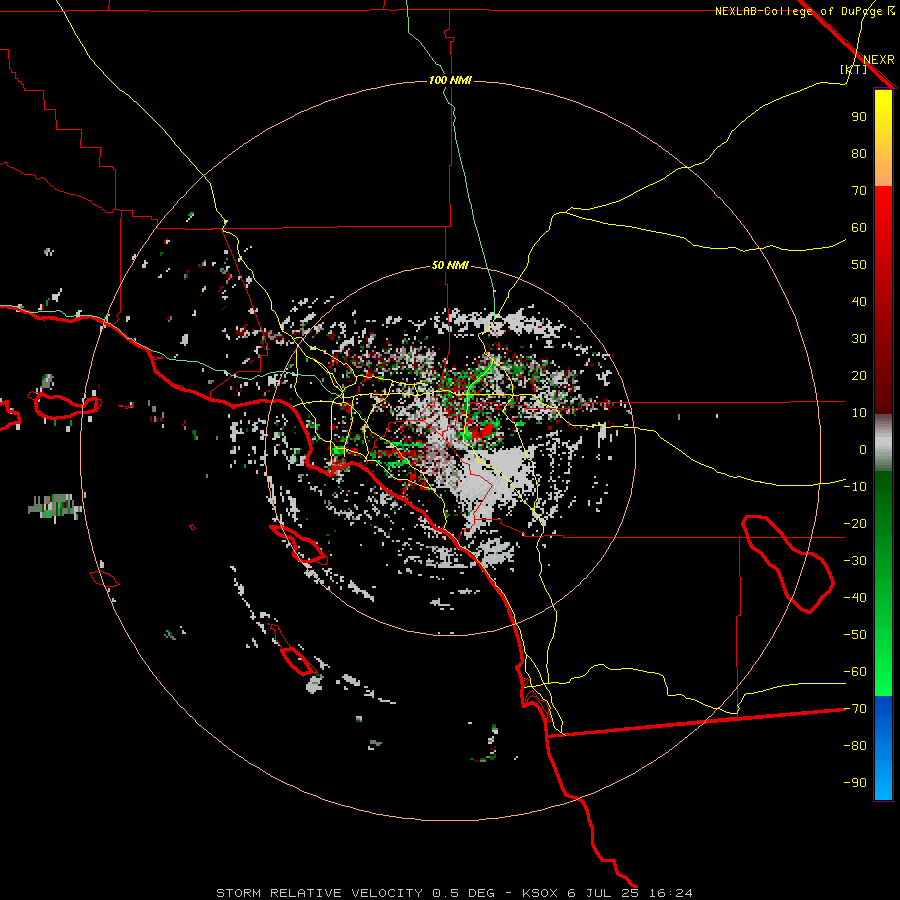Viewport: 900px width, 900px height.
Task: Click the Storm Relative Velocity caption at bottom
Action: pyautogui.click(x=454, y=893)
